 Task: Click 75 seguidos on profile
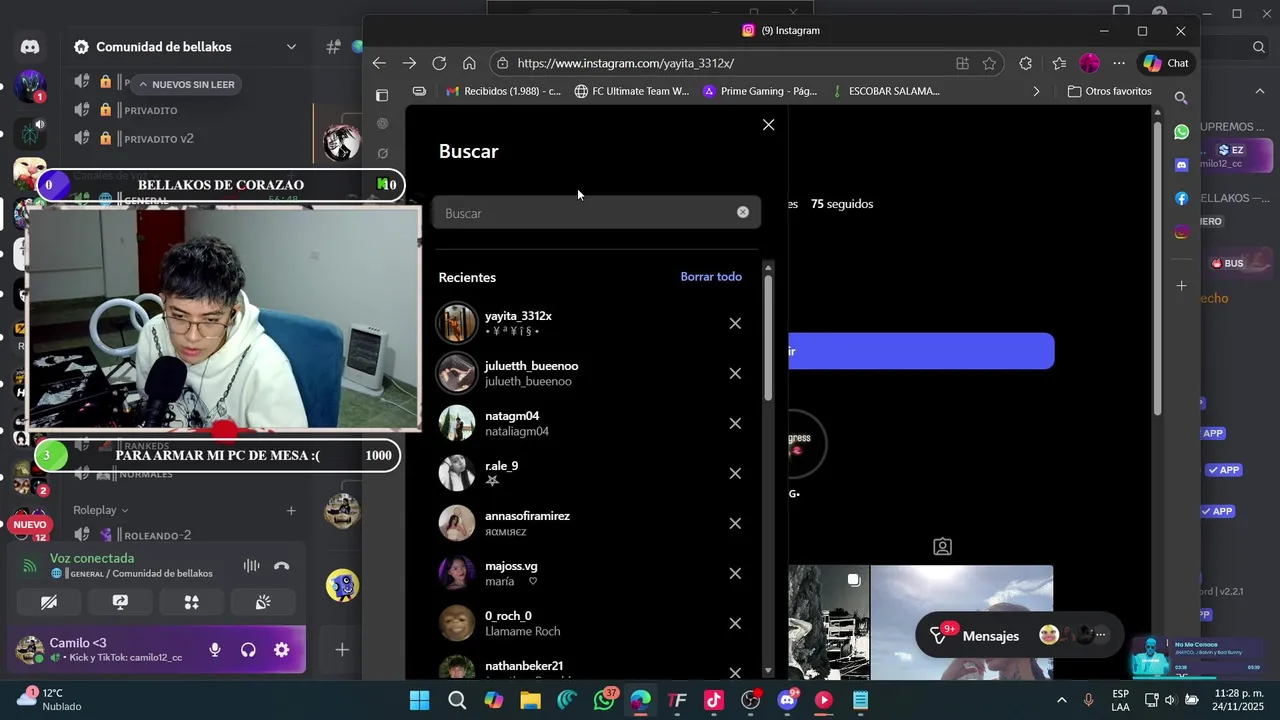click(x=842, y=204)
